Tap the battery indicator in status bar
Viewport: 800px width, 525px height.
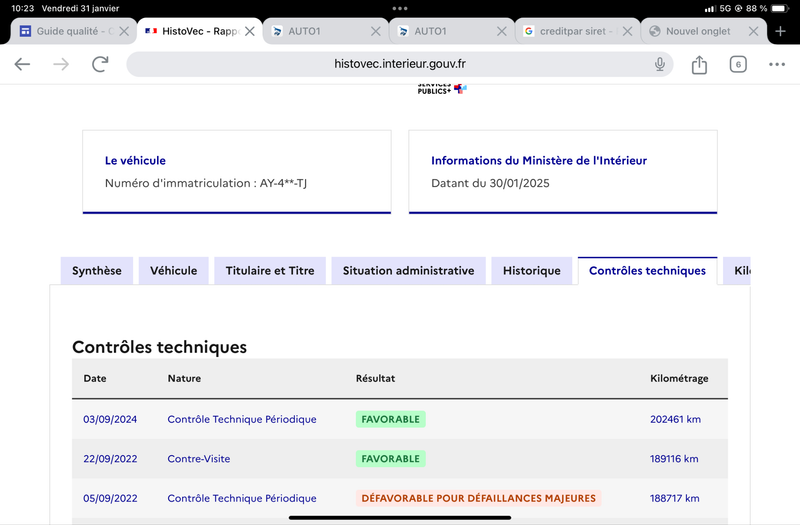tap(781, 8)
